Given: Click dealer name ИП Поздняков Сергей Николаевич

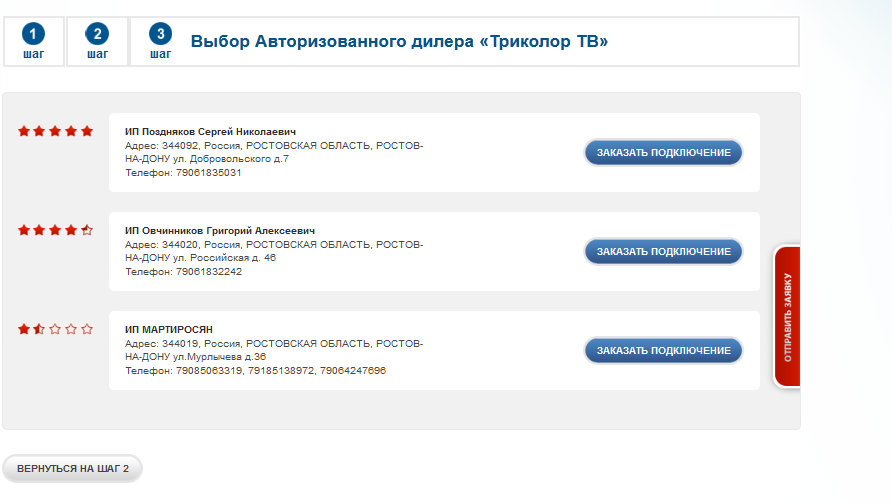Looking at the screenshot, I should 210,132.
